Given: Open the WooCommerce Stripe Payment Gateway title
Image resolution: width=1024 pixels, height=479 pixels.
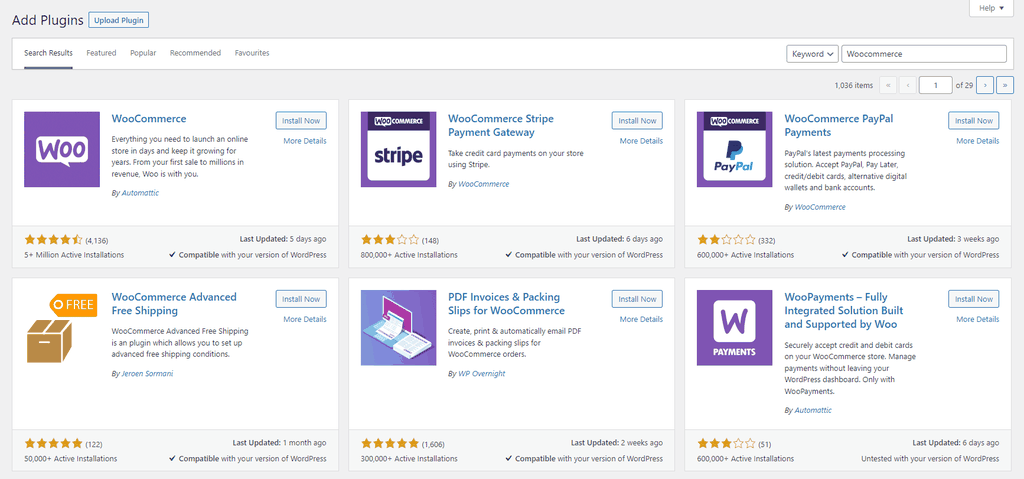Looking at the screenshot, I should click(501, 125).
